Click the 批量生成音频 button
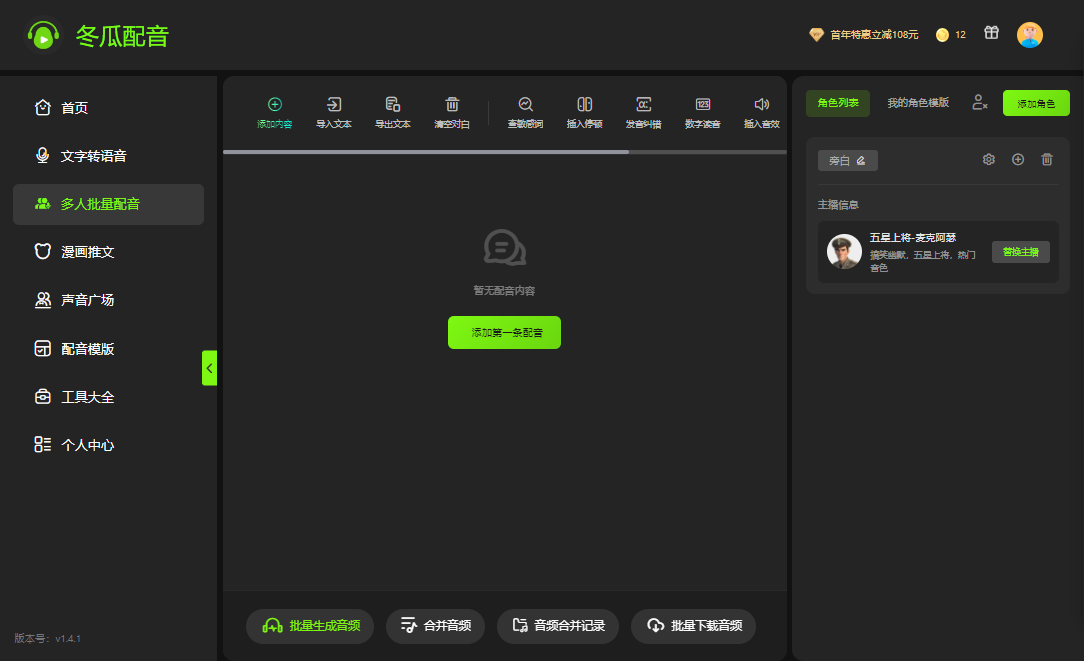Screen dimensions: 1084x661 point(310,626)
